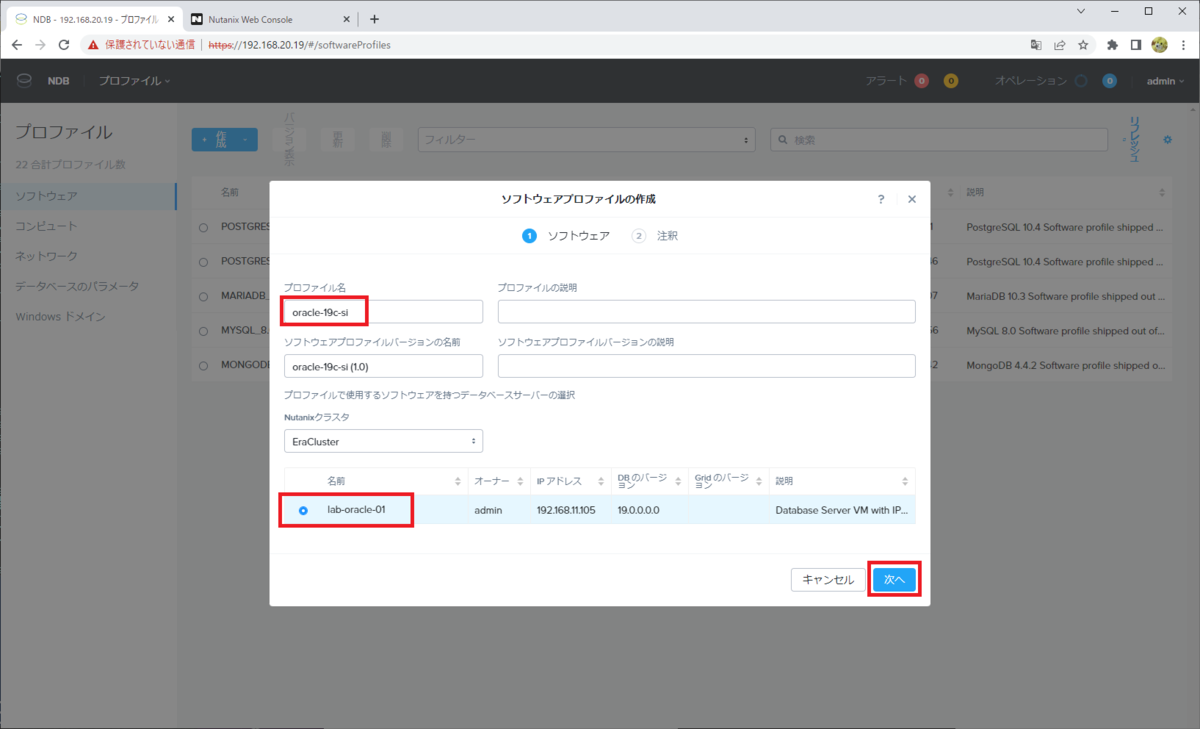Click the profile version description field

click(x=707, y=366)
